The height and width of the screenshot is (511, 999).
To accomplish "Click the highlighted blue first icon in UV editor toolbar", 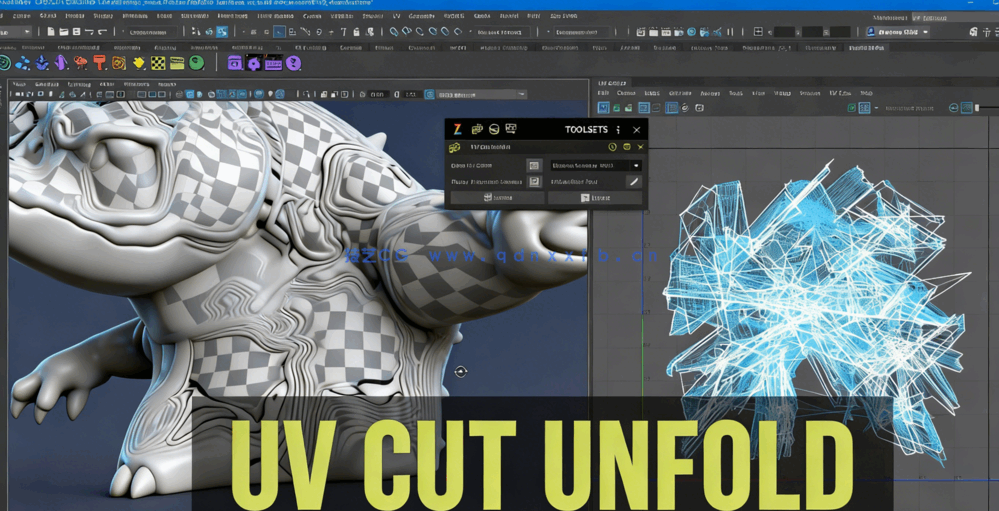I will 603,108.
